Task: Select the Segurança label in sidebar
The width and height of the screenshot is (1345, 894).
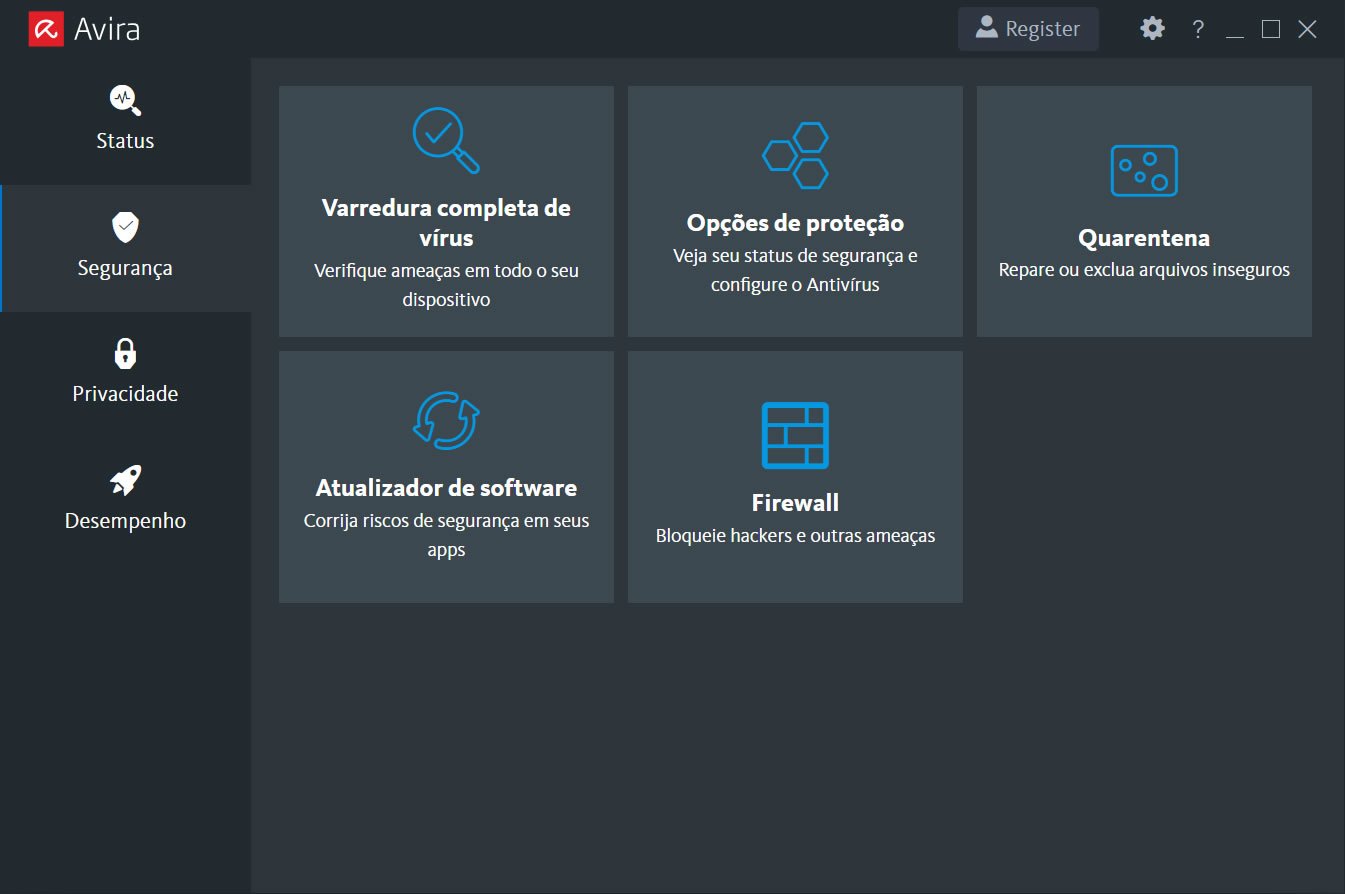Action: pyautogui.click(x=125, y=268)
